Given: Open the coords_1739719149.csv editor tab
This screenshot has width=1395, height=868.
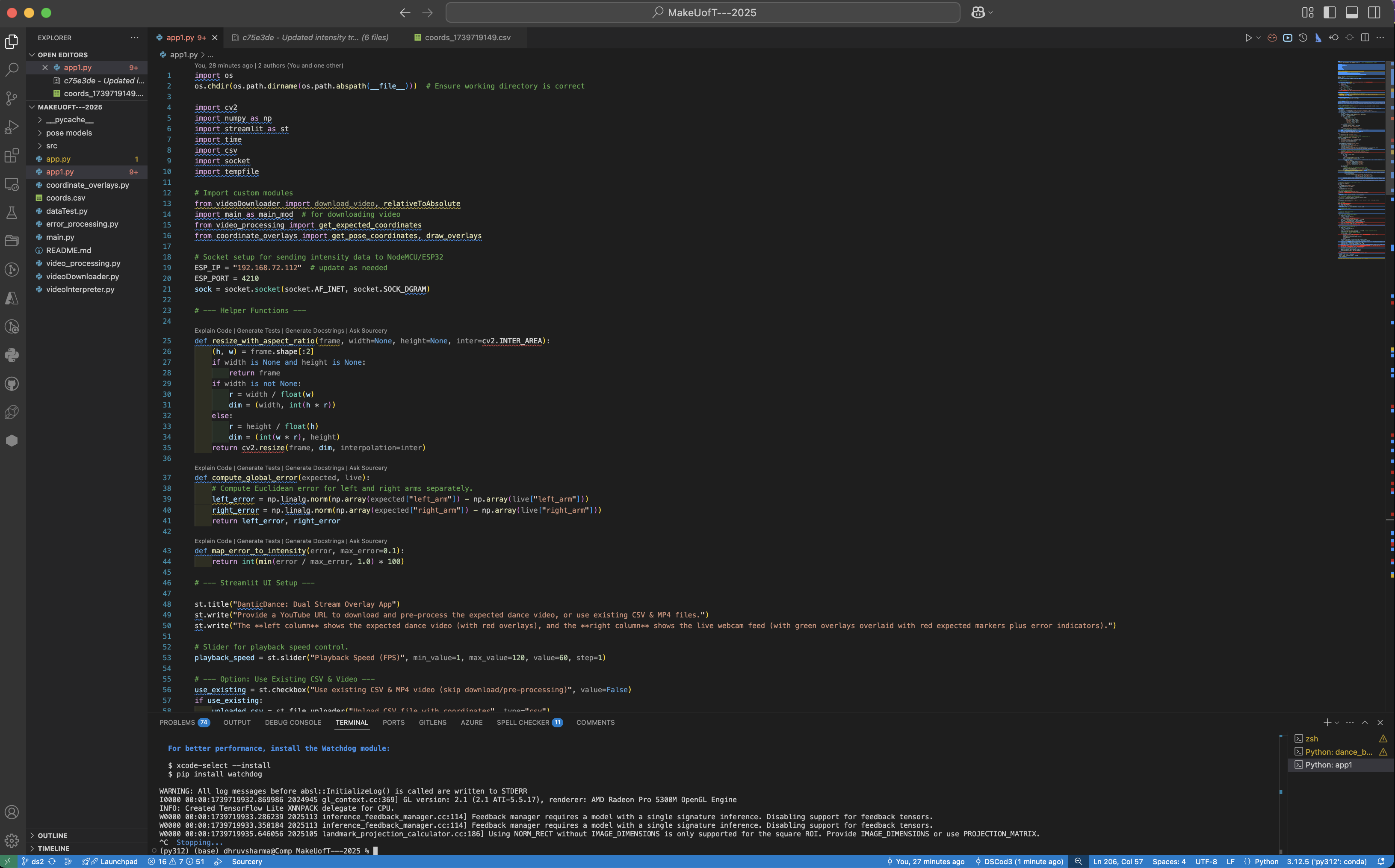Looking at the screenshot, I should (x=467, y=38).
